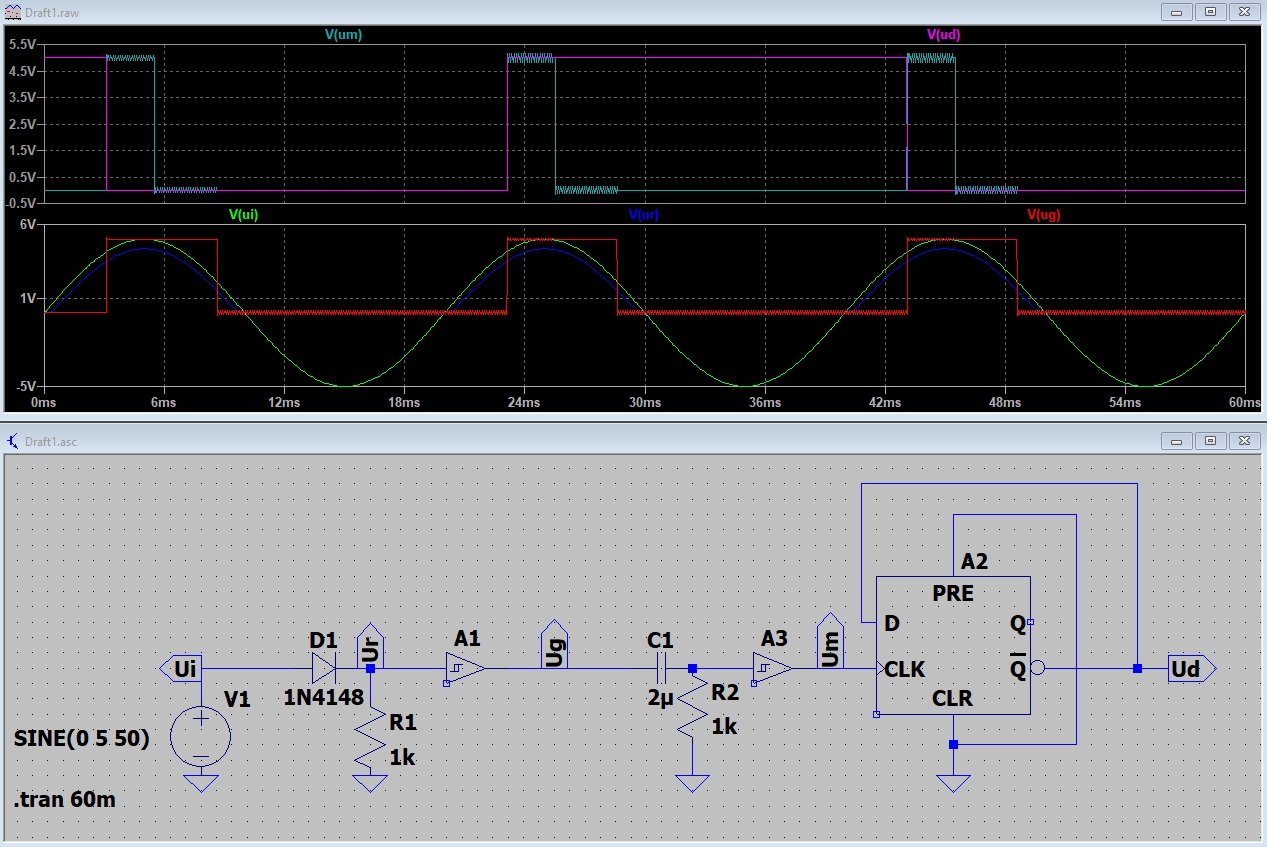
Task: Click R2's 1k value text
Action: click(724, 727)
